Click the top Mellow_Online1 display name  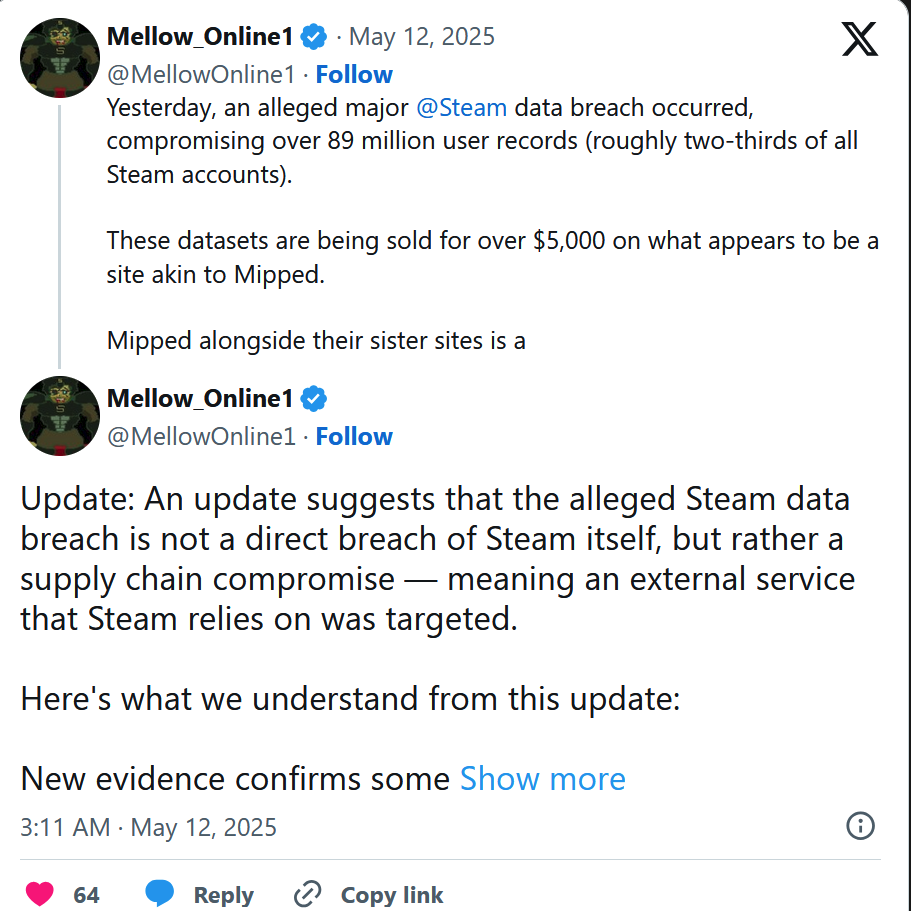200,37
